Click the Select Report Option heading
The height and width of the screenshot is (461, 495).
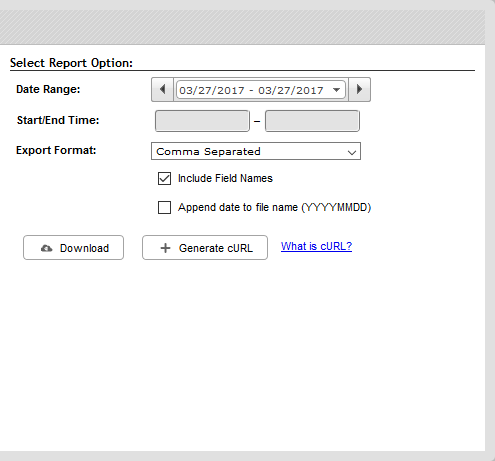click(71, 63)
